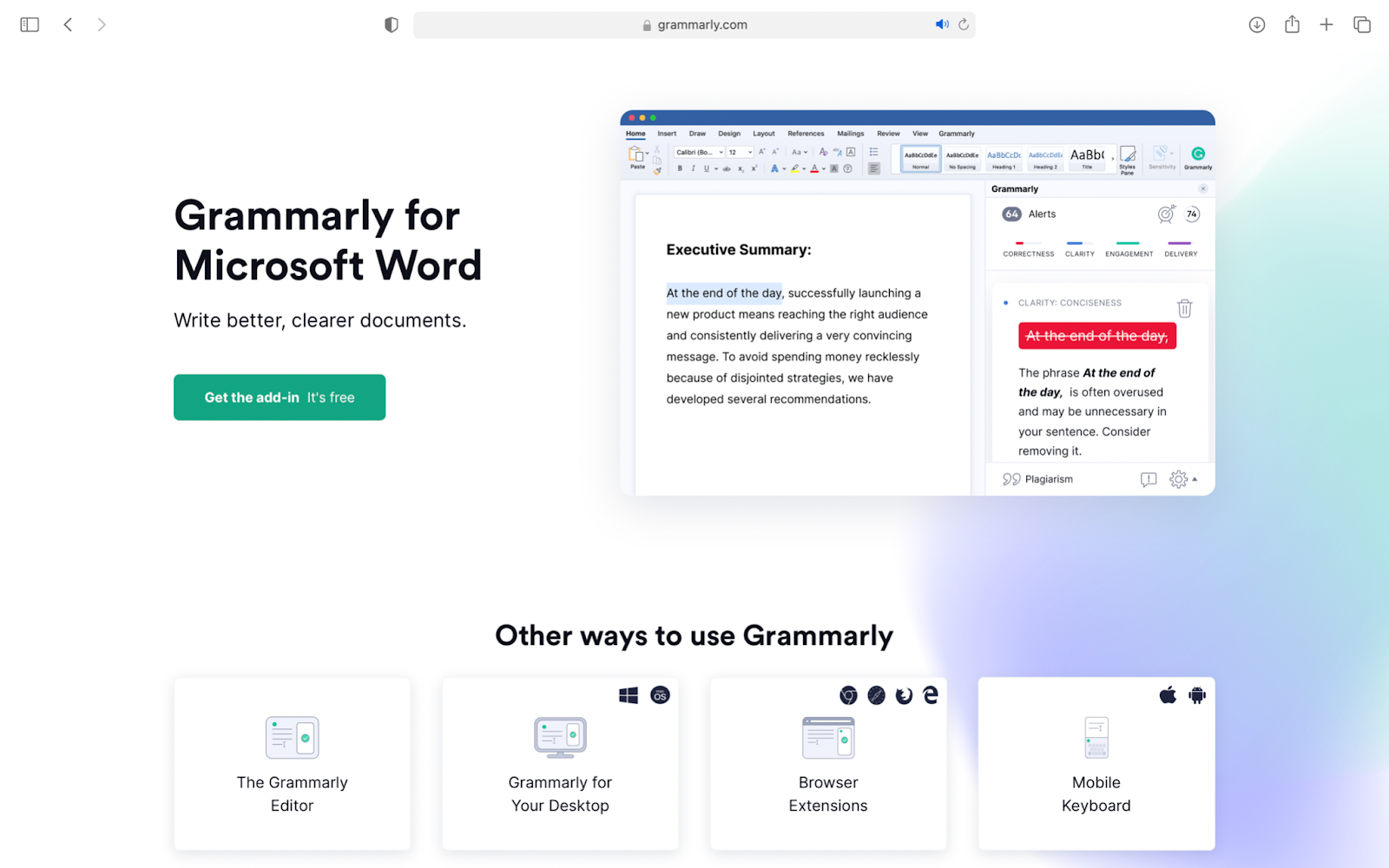Apply the Title style
Image resolution: width=1389 pixels, height=868 pixels.
coord(1087,159)
